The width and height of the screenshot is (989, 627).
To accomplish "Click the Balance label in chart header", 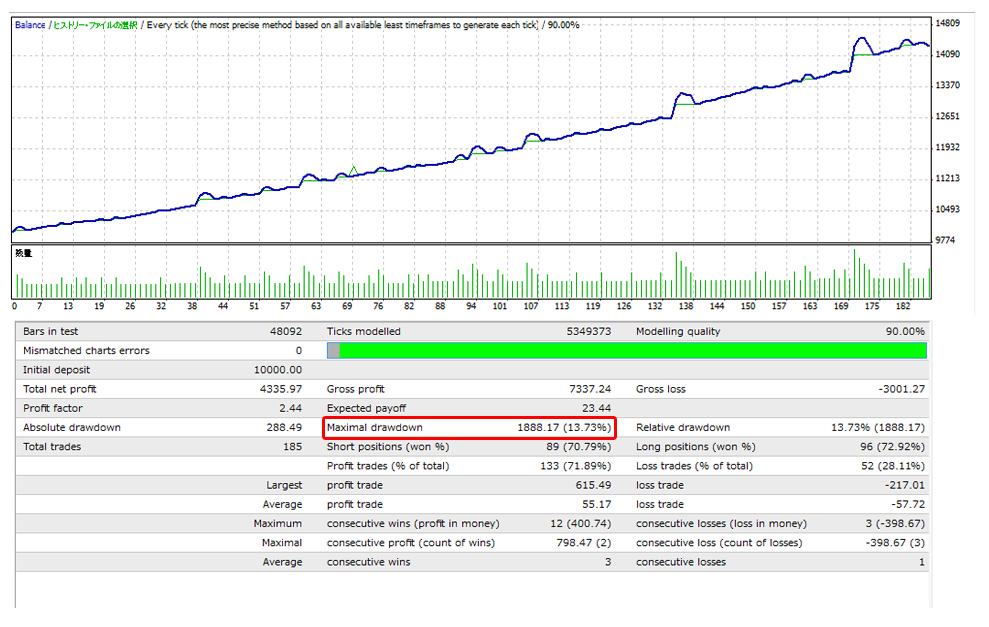I will click(x=30, y=25).
